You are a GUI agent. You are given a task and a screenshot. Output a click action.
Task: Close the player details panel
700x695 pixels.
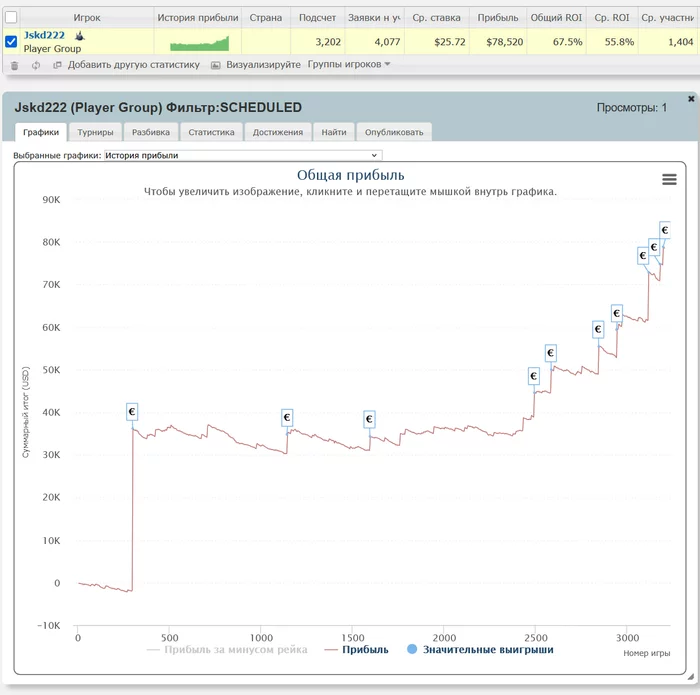click(691, 99)
